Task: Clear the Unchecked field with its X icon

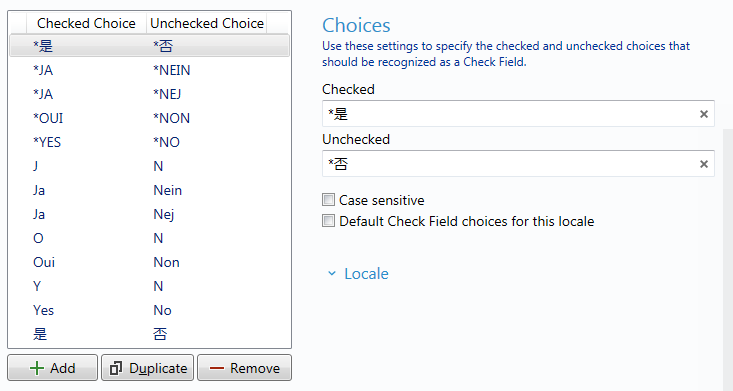Action: tap(704, 164)
